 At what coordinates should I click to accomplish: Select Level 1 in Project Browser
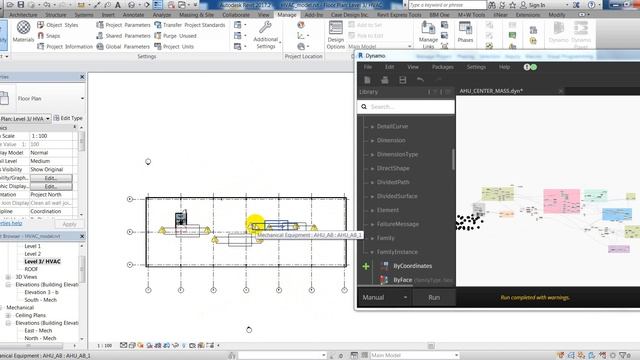point(32,246)
